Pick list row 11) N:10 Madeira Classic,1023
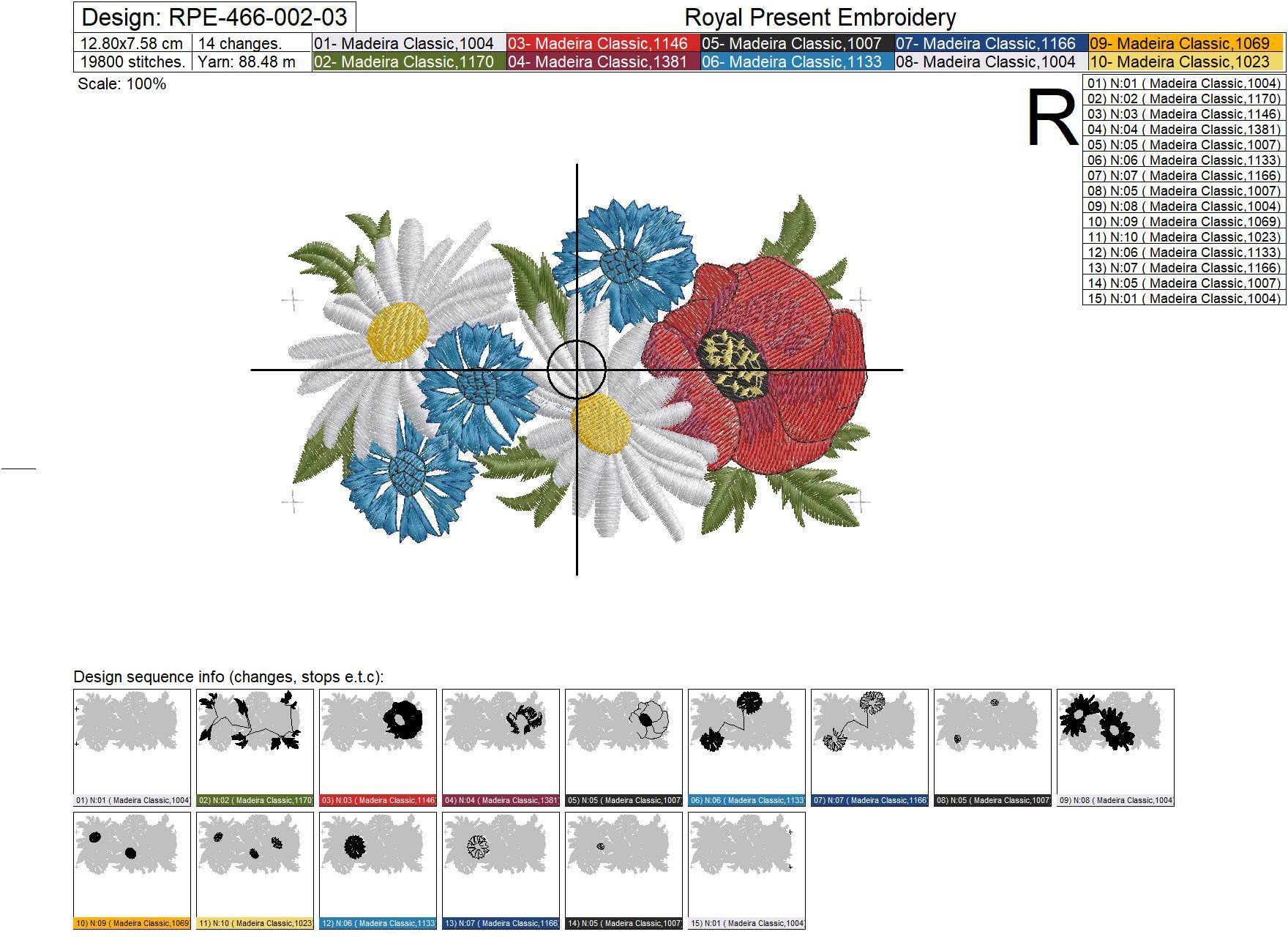The width and height of the screenshot is (1288, 937). click(x=1184, y=236)
